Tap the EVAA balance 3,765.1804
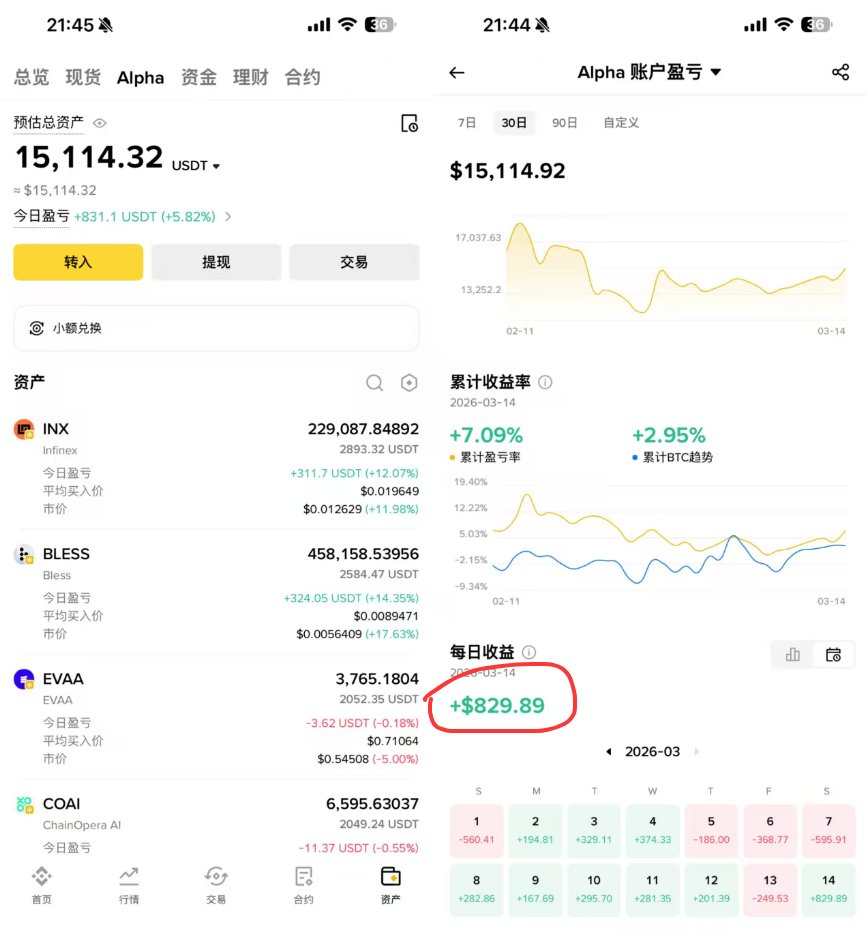The width and height of the screenshot is (866, 935). (x=377, y=679)
